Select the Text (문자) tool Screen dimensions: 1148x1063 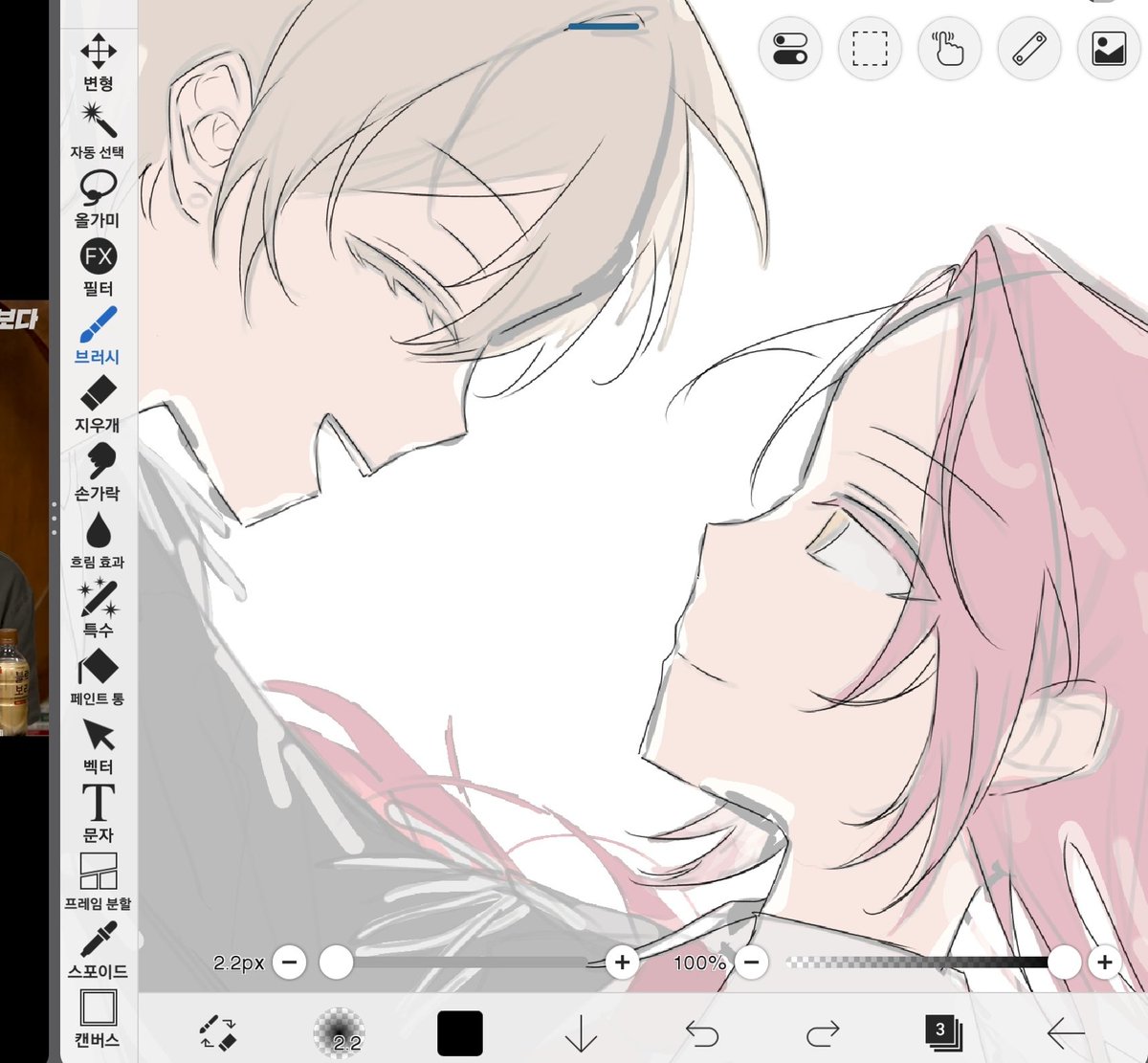click(x=99, y=814)
